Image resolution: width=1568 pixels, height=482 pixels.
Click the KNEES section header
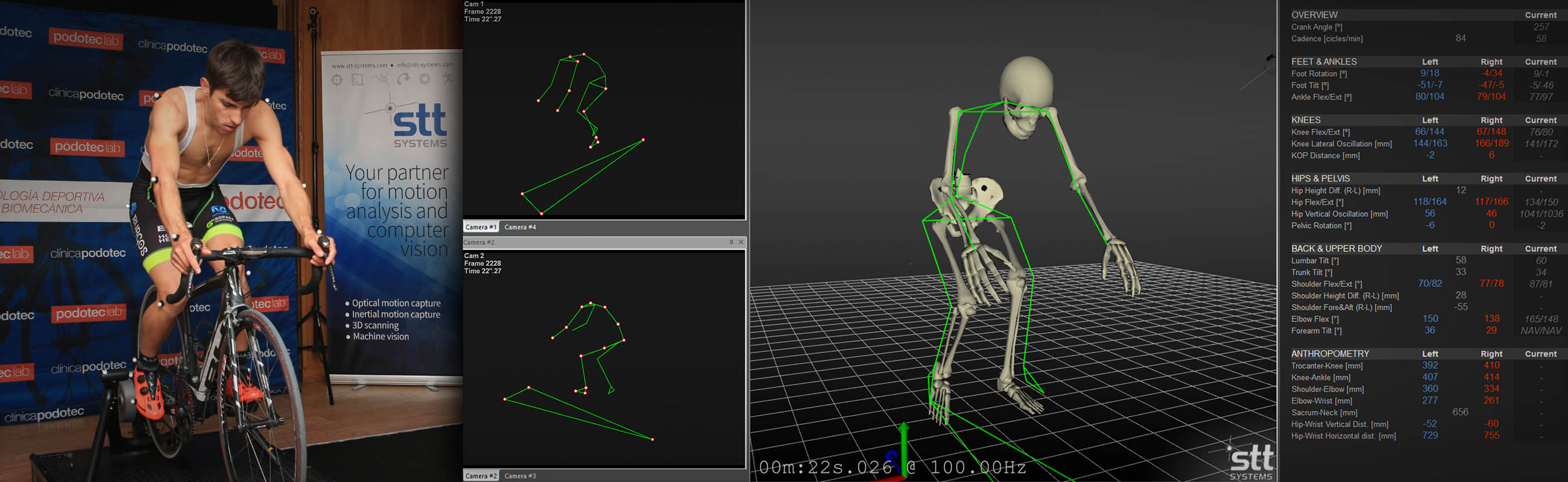(1306, 120)
